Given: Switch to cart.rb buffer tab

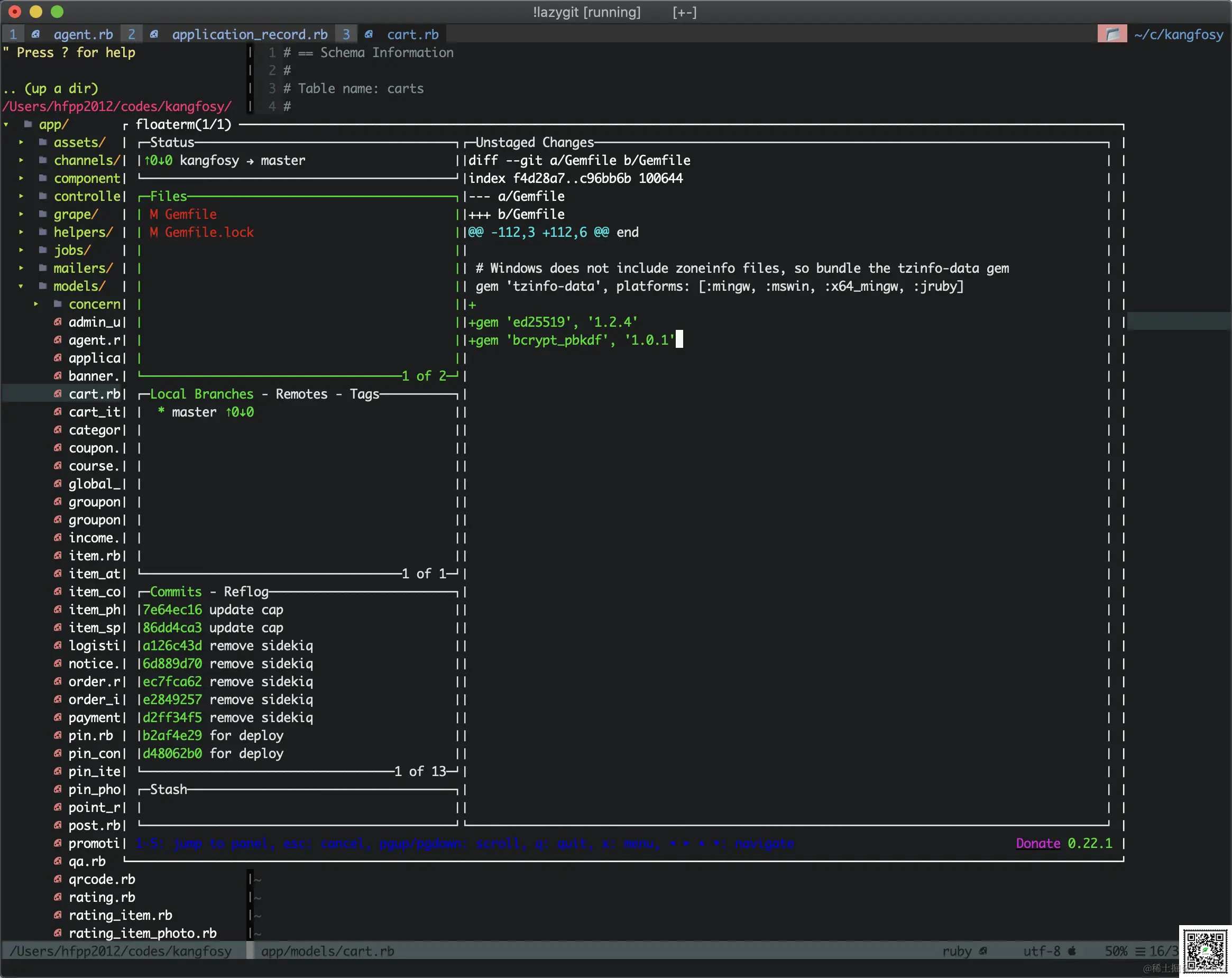Looking at the screenshot, I should tap(412, 34).
